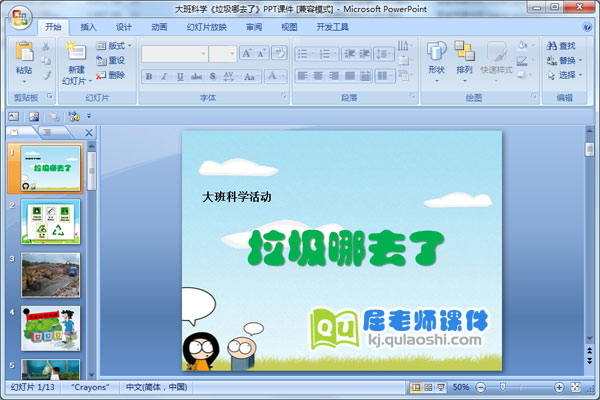This screenshot has width=600, height=400.
Task: Open the 字体 font dialog launcher
Action: [284, 96]
